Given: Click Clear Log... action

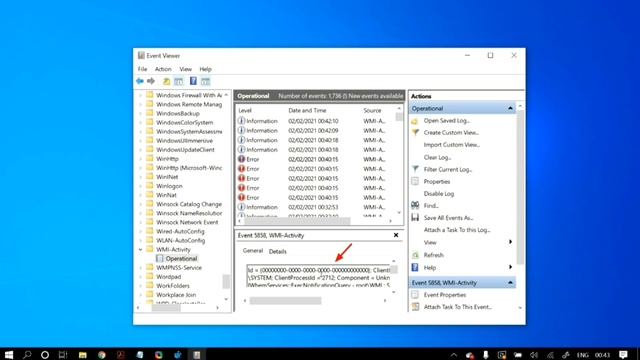Looking at the screenshot, I should 437,157.
